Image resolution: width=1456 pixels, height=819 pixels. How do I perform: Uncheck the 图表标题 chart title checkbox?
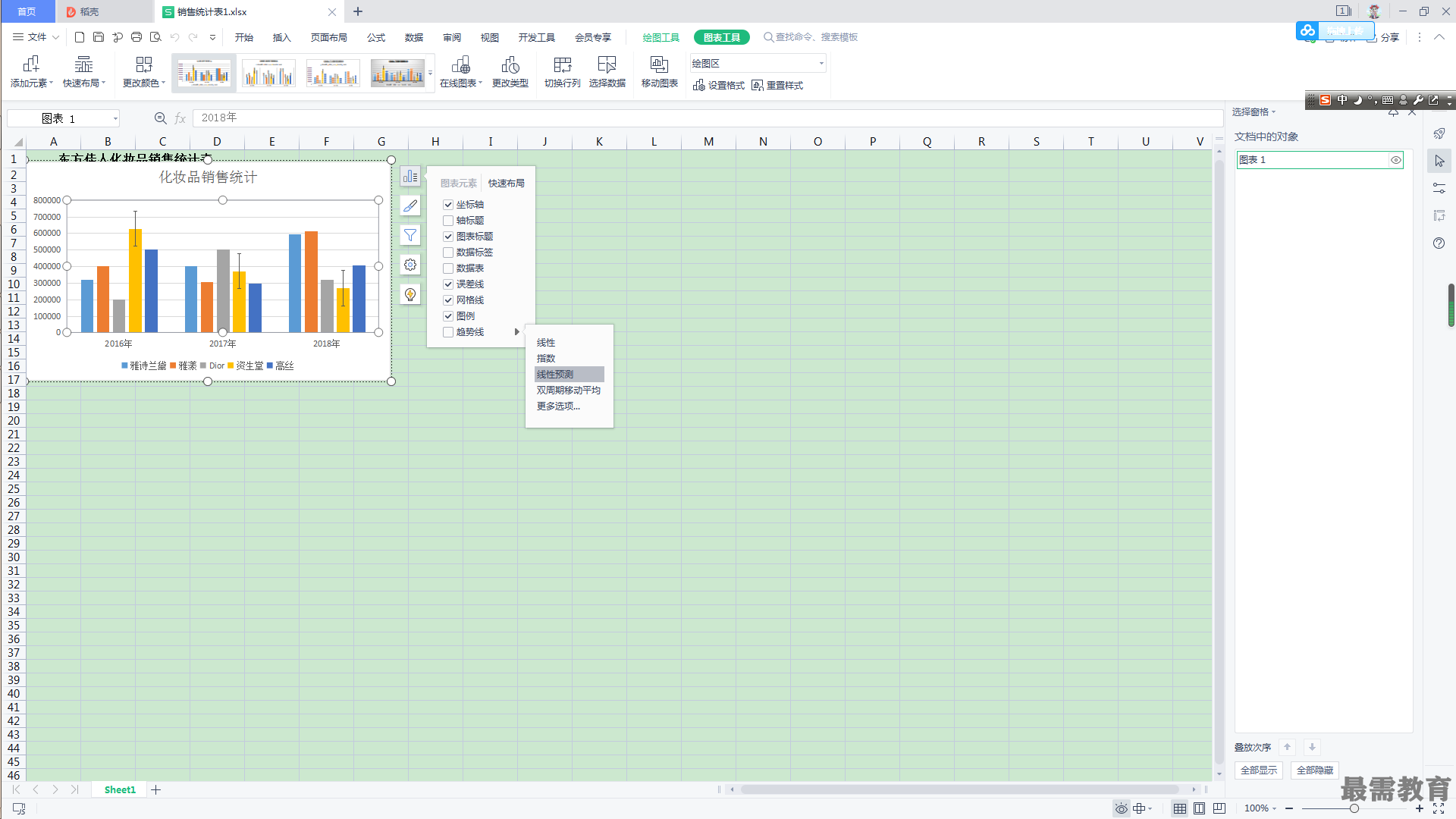(448, 237)
